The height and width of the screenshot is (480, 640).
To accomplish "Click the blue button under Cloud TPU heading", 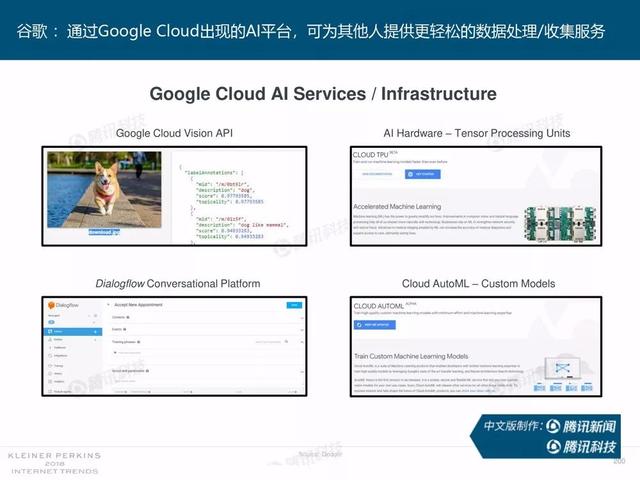I will [422, 174].
